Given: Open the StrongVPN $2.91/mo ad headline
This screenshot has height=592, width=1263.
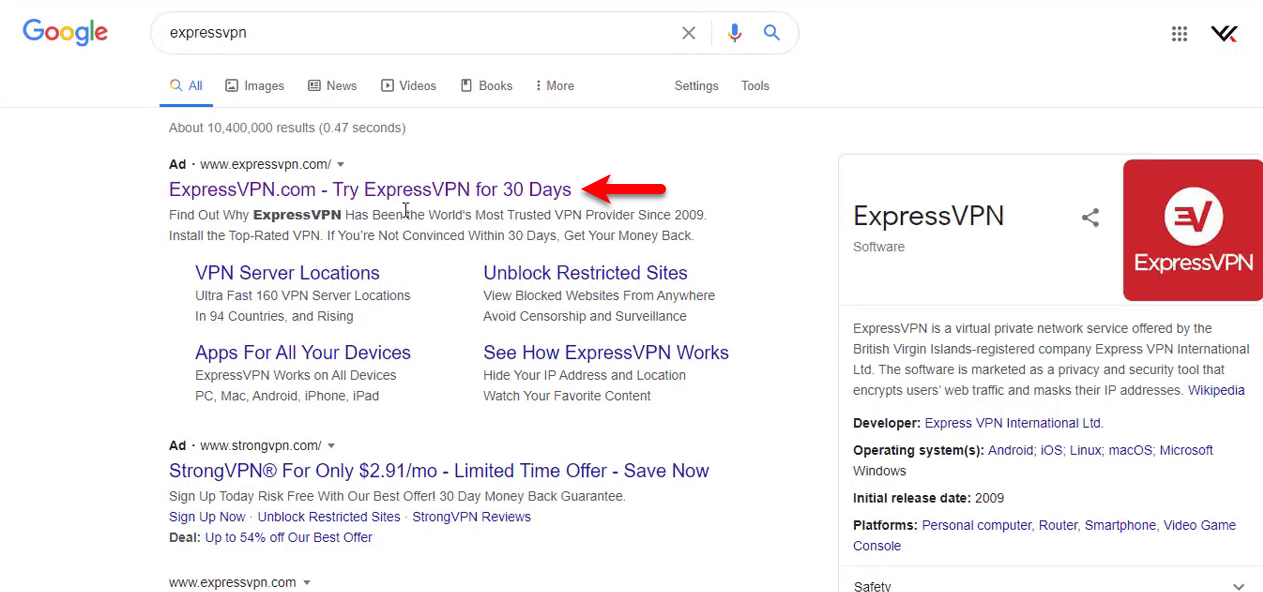Looking at the screenshot, I should point(439,471).
